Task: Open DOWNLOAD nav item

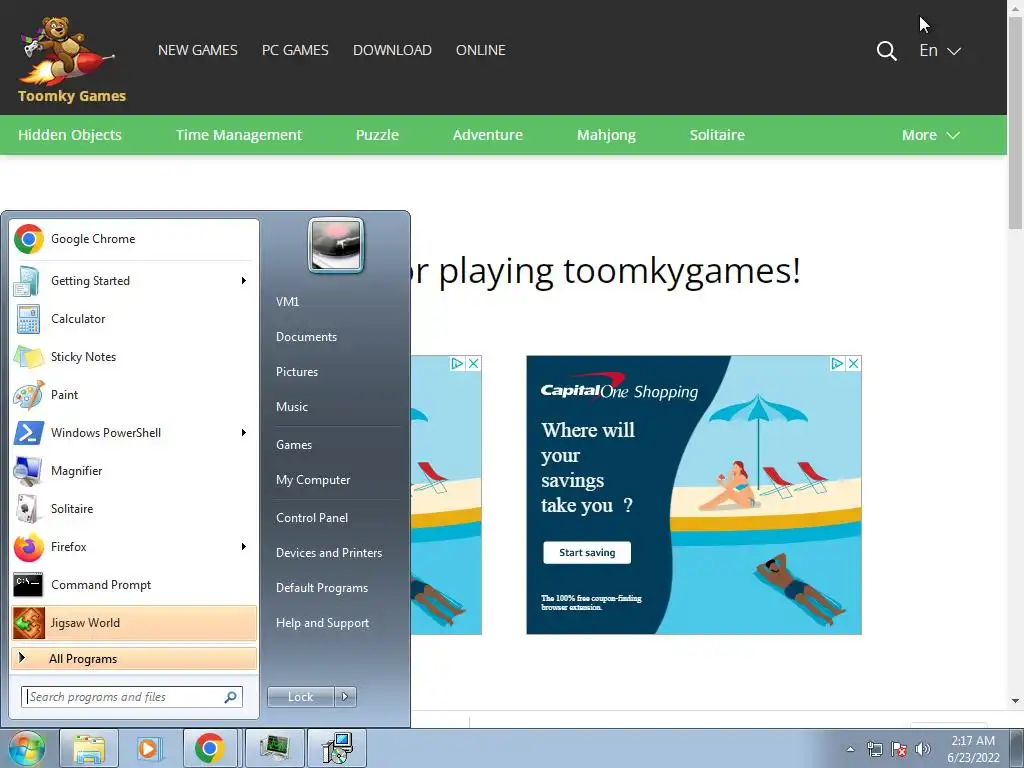Action: pyautogui.click(x=392, y=50)
